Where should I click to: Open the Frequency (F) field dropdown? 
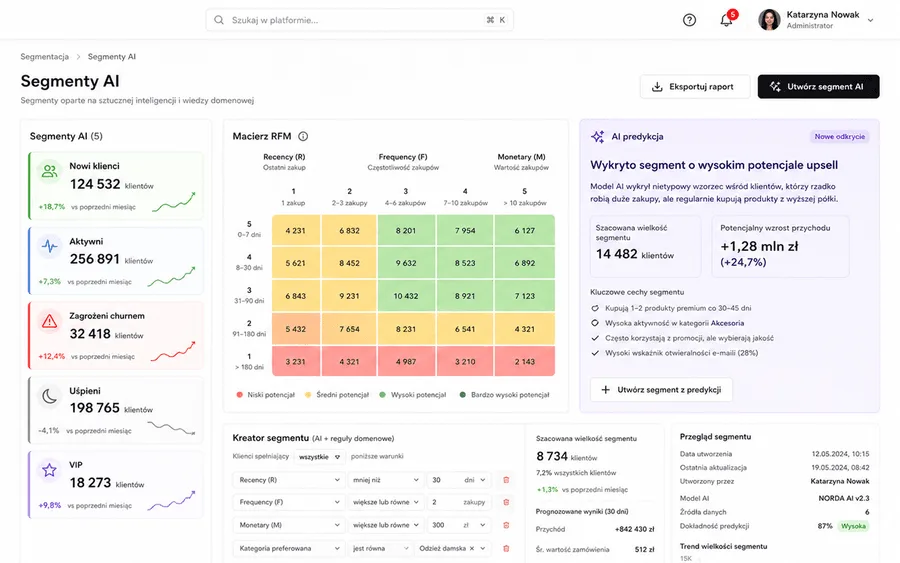(x=289, y=502)
